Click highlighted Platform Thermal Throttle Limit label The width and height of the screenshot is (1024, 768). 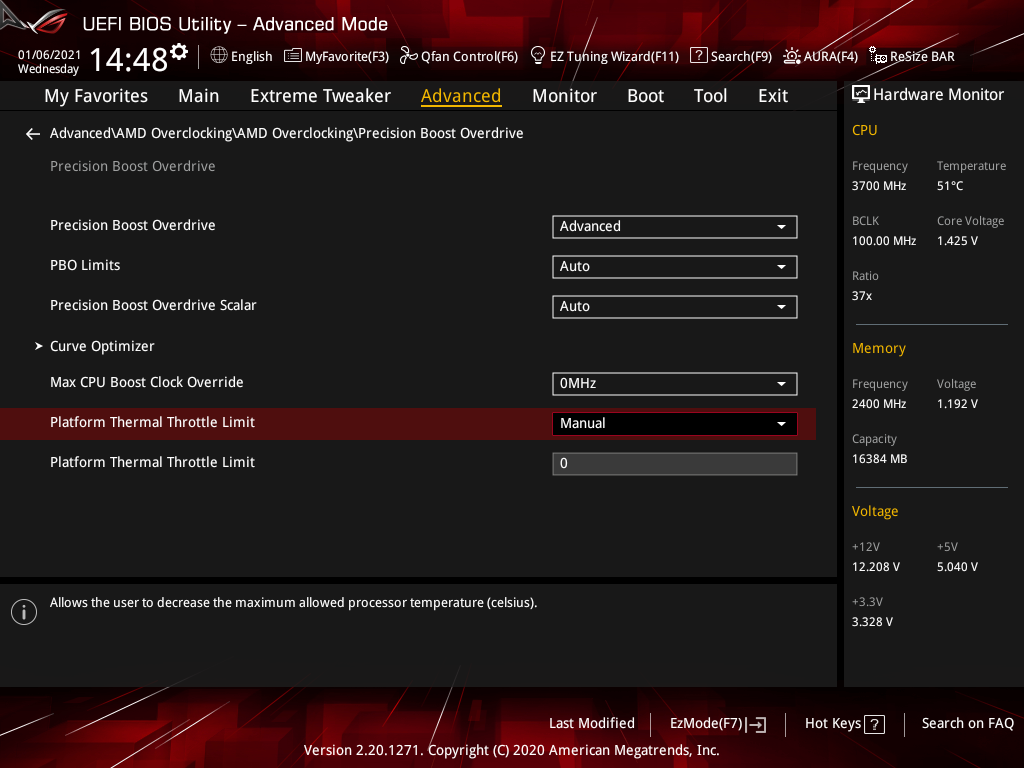pos(152,422)
